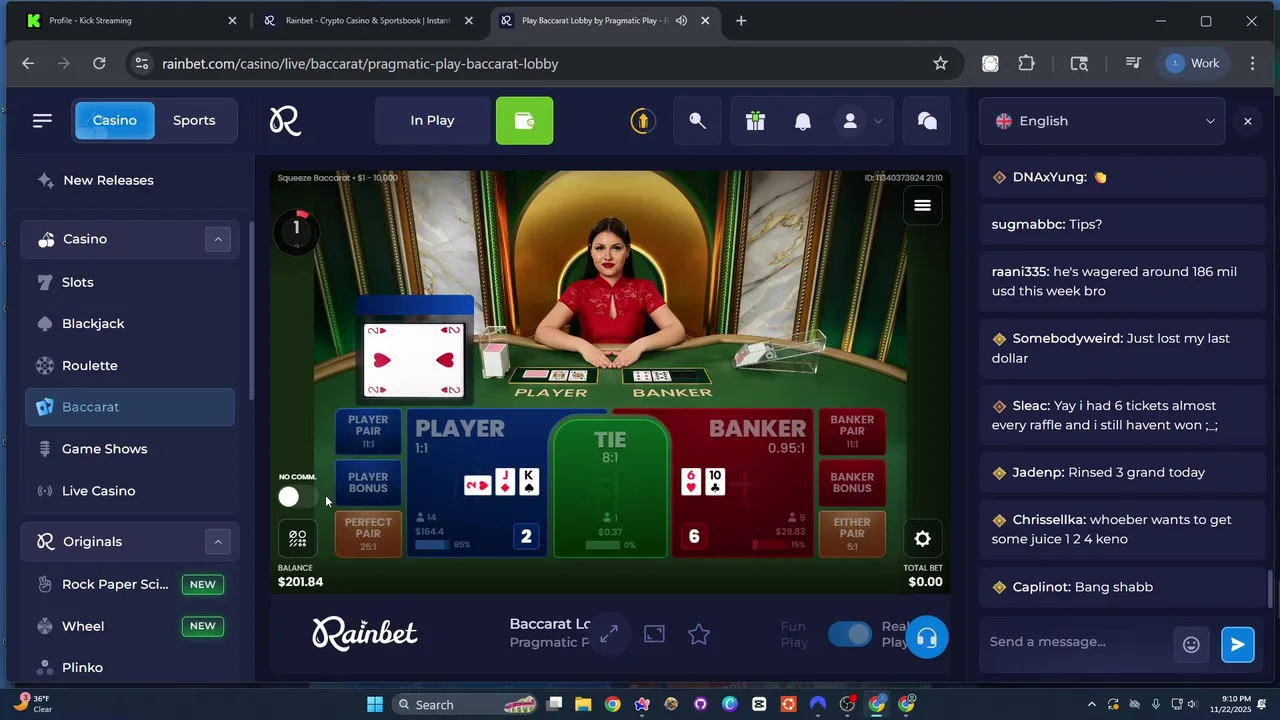Open the green wallet button
Screen dimensions: 1280x720
pyautogui.click(x=524, y=121)
